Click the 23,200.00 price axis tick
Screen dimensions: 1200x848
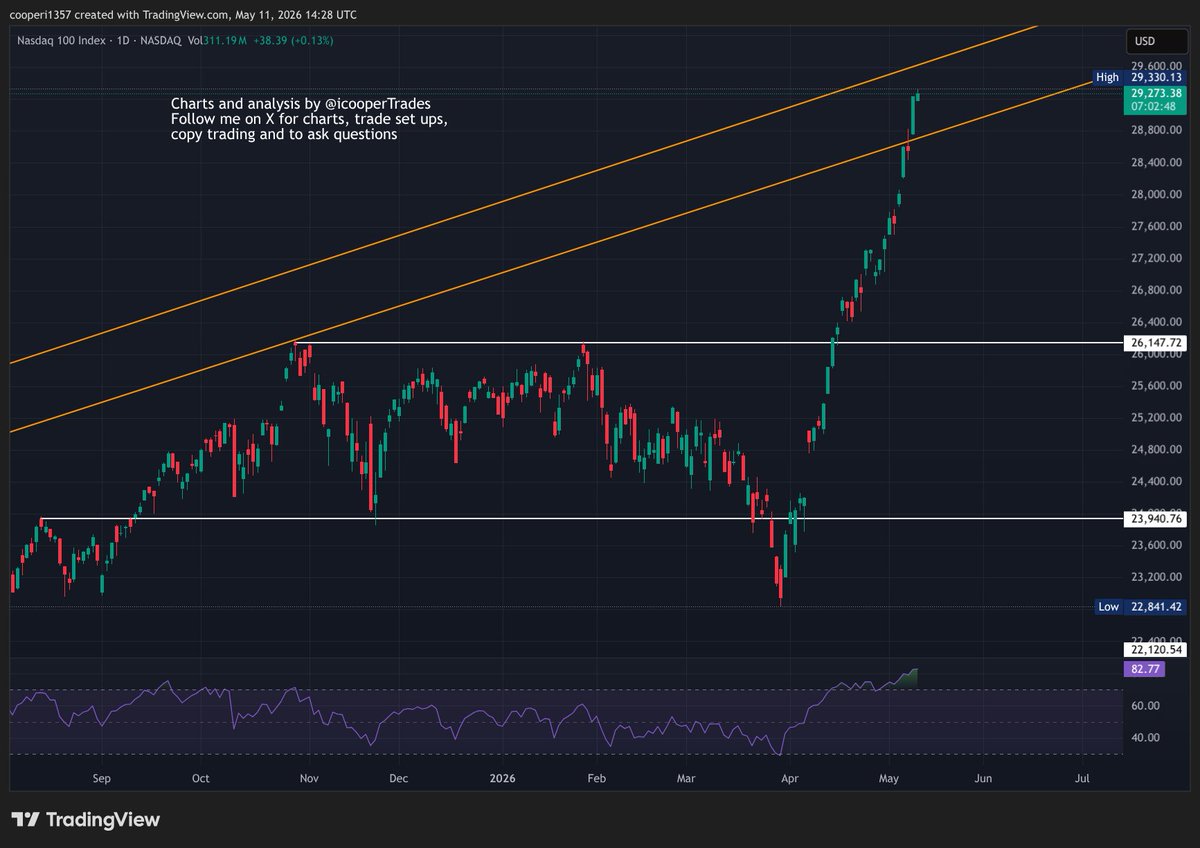pyautogui.click(x=1158, y=577)
